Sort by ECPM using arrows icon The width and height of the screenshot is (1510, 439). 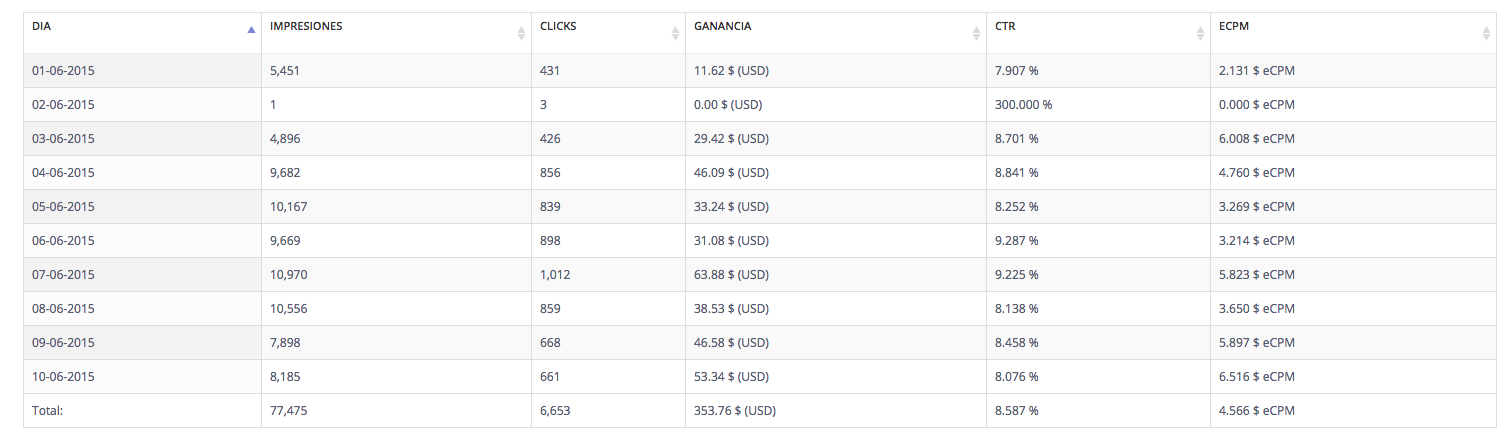click(1486, 33)
